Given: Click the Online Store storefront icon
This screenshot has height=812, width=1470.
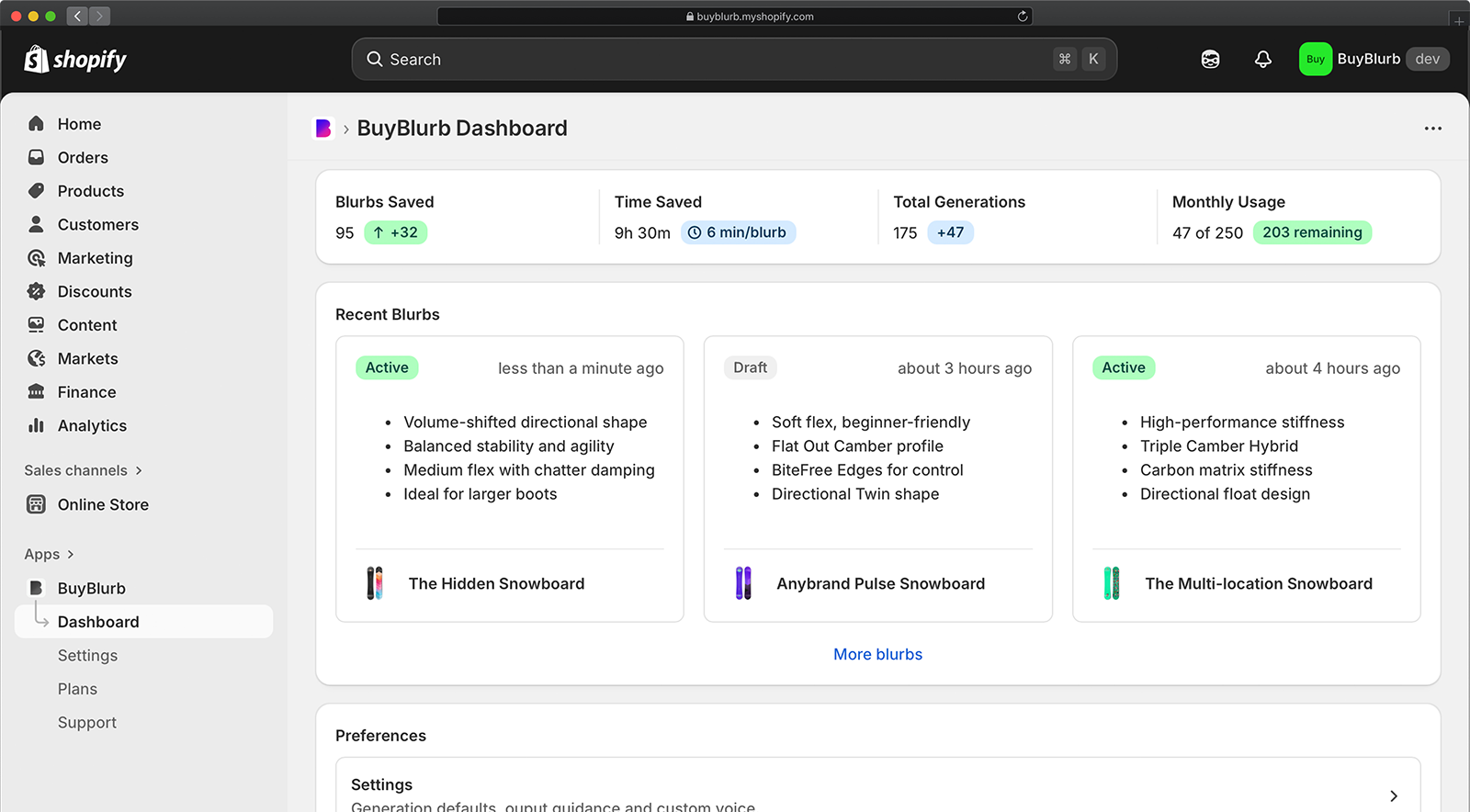Looking at the screenshot, I should point(36,504).
